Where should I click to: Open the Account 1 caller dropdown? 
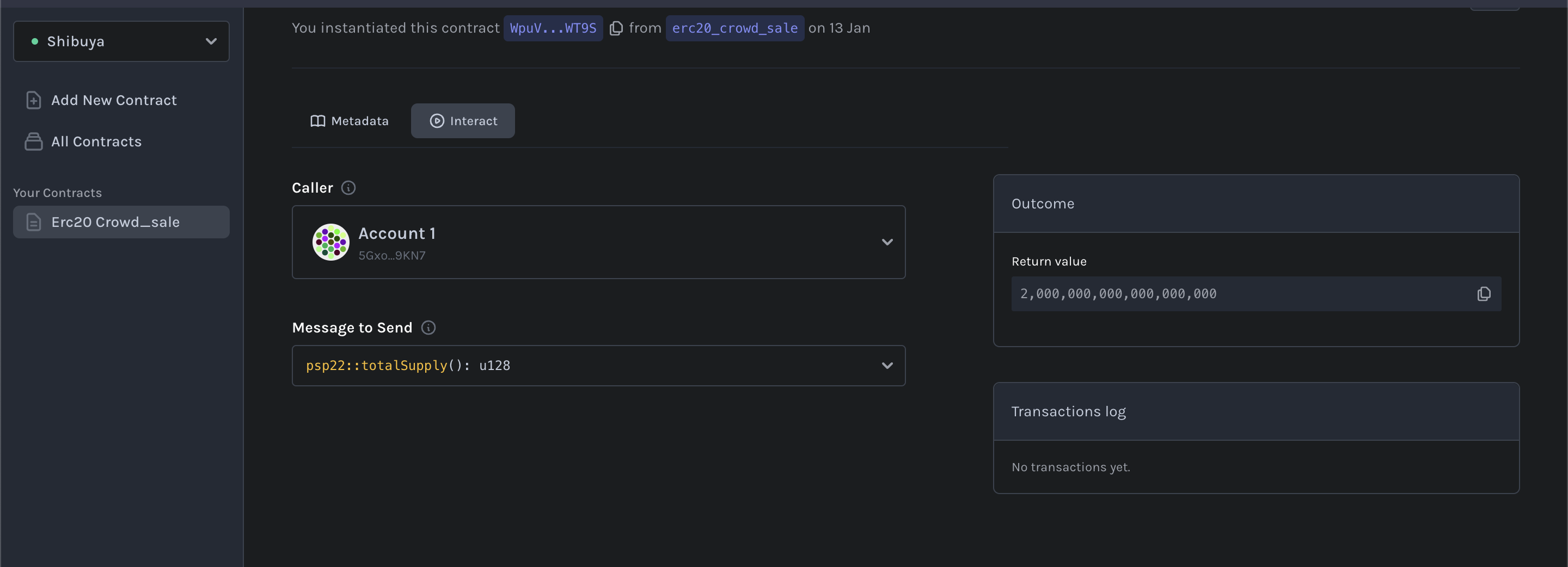pyautogui.click(x=598, y=242)
